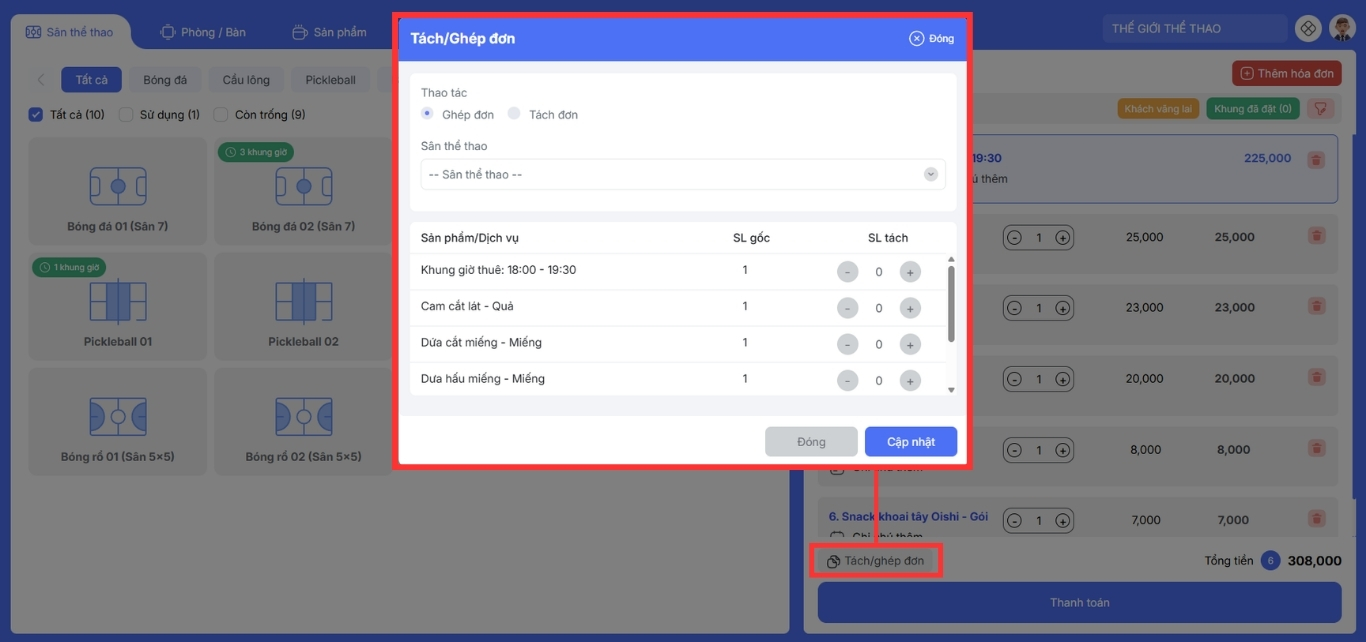The height and width of the screenshot is (642, 1366).
Task: Toggle the Sử dụng (1) checkbox
Action: (x=126, y=115)
